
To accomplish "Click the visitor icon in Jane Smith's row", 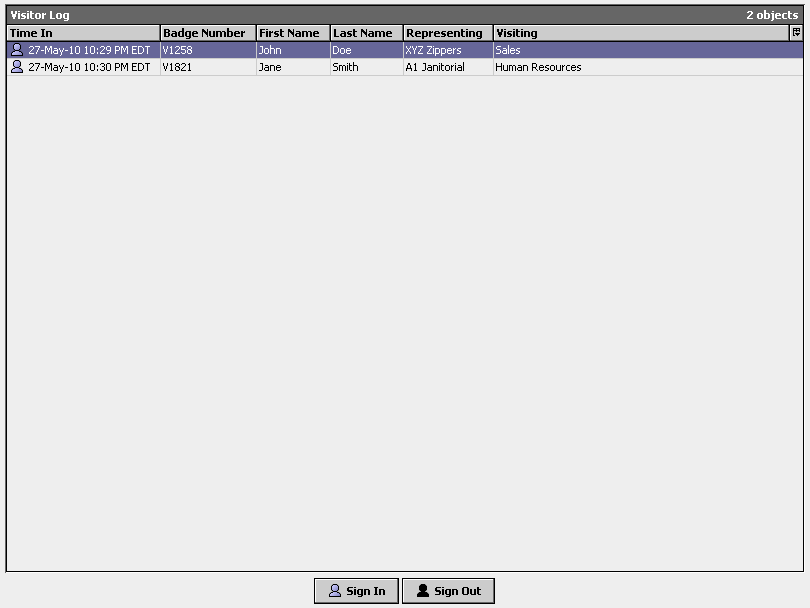I will [x=16, y=67].
